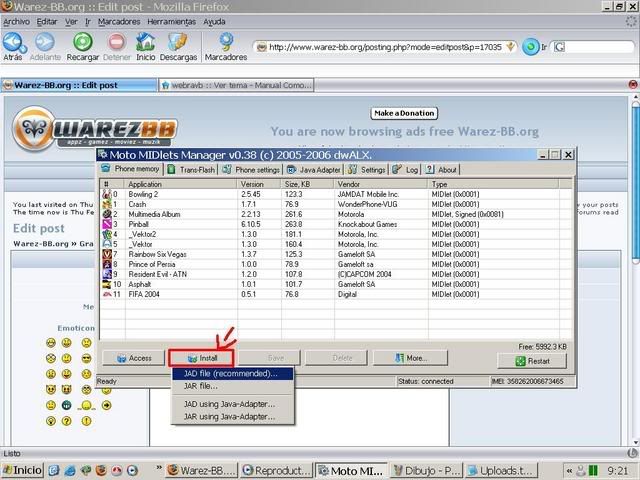Click the close tab red icon in Firefox
640x480 pixels.
(633, 84)
